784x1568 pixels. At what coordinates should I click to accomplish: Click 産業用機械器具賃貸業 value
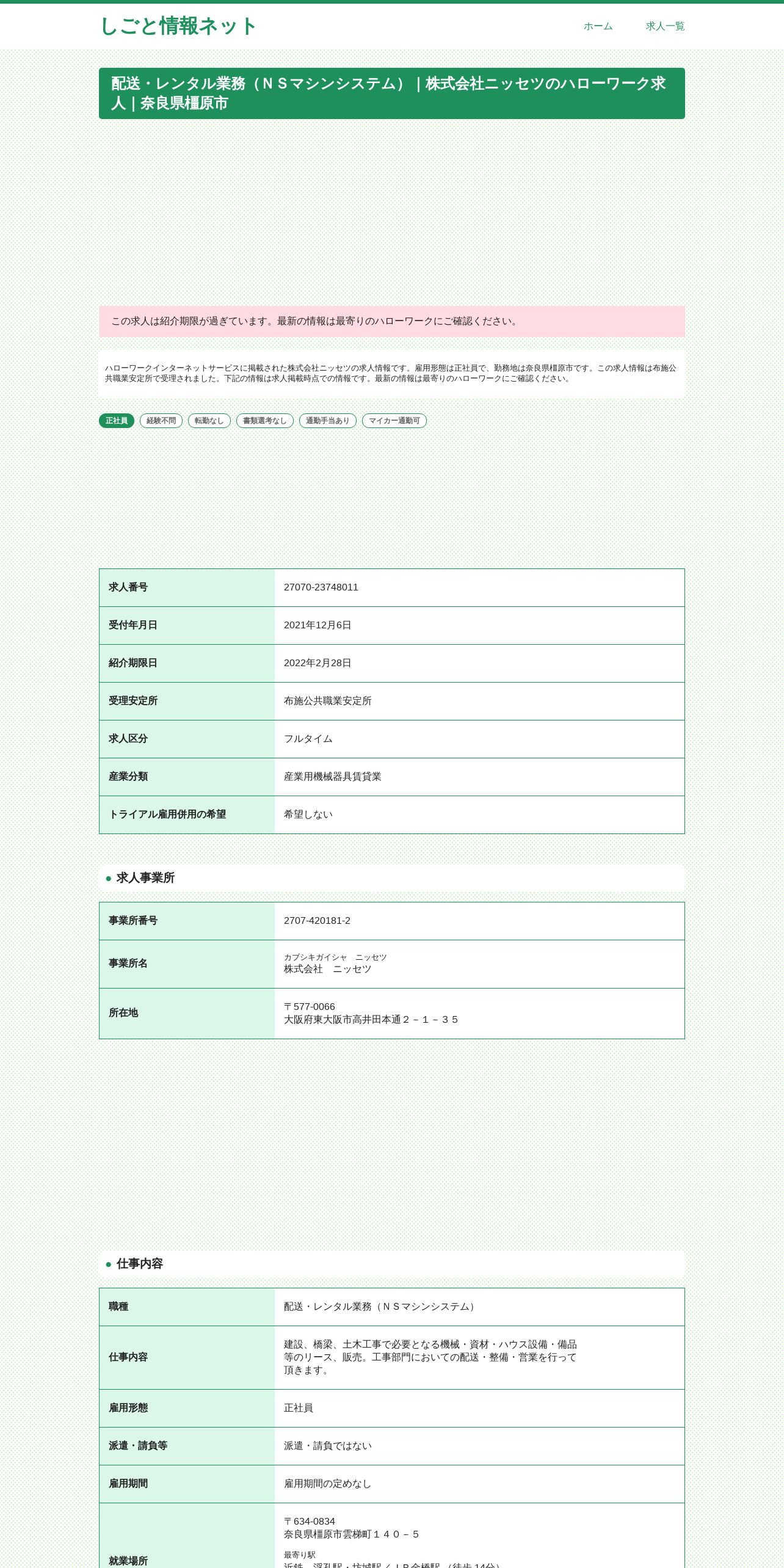click(333, 777)
